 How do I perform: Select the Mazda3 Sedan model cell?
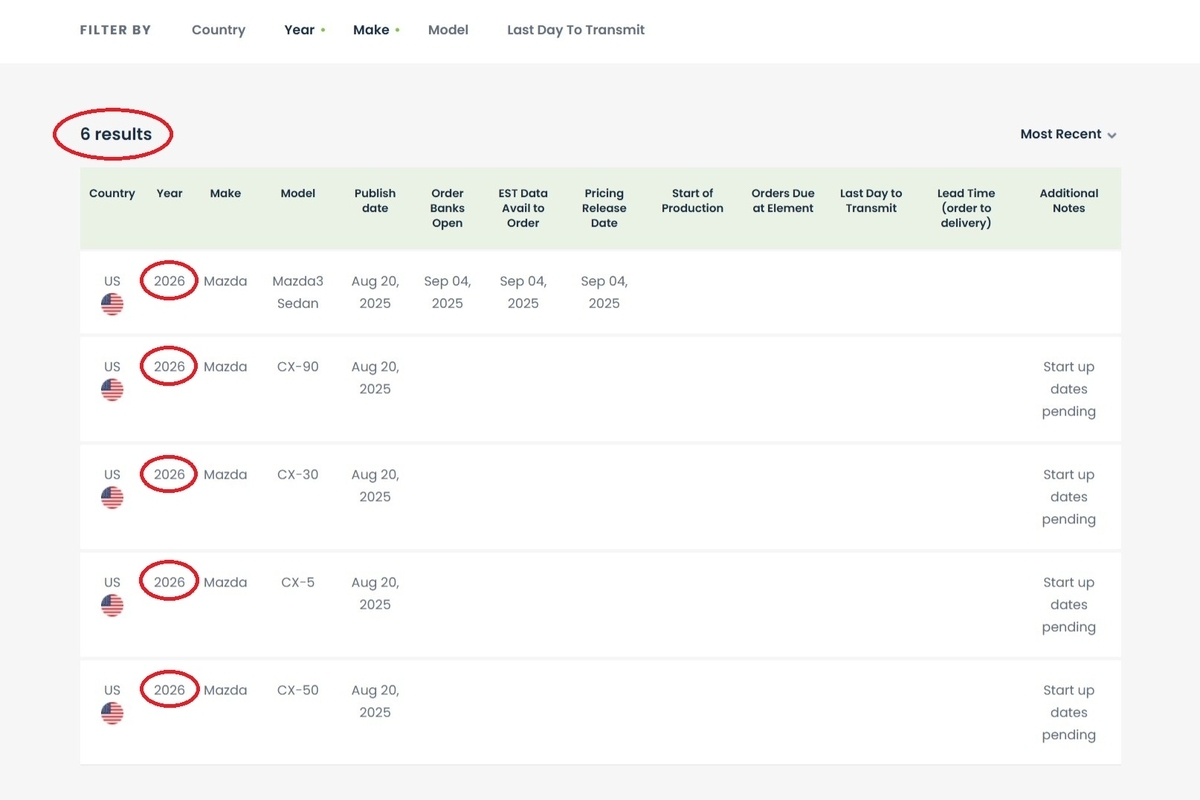(x=298, y=292)
